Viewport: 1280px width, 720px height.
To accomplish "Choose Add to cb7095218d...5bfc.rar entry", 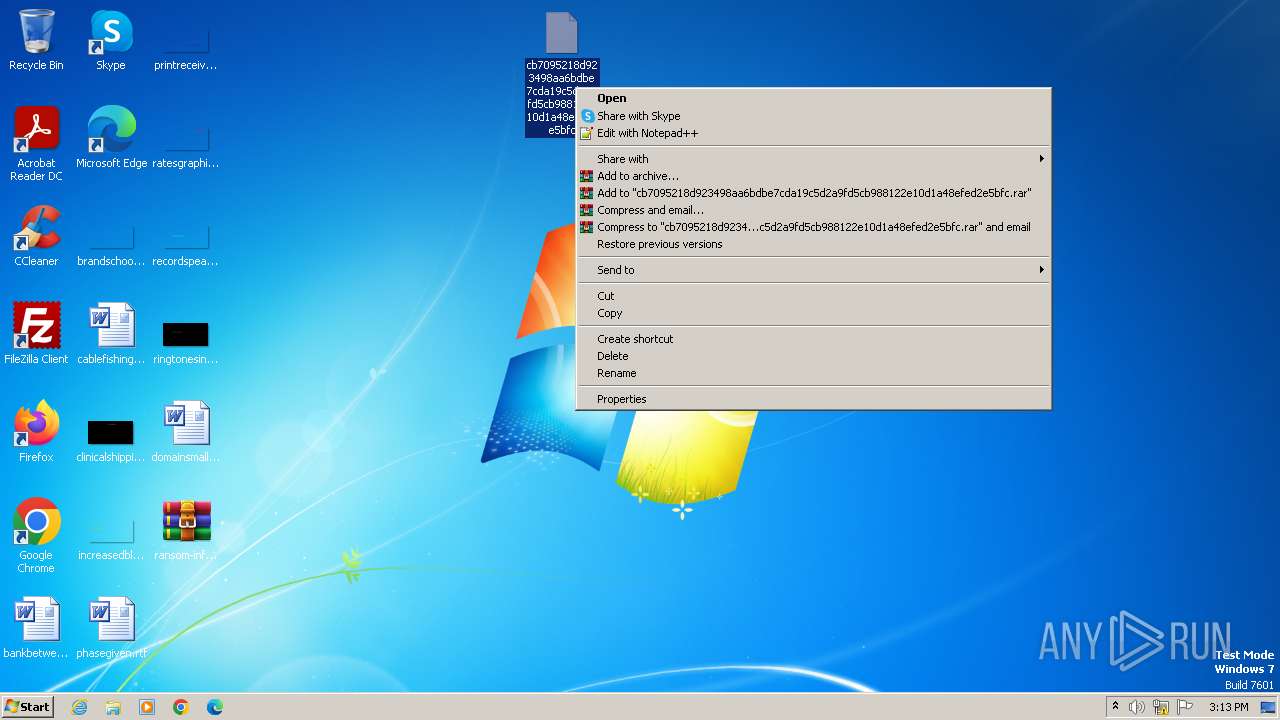I will tap(814, 193).
